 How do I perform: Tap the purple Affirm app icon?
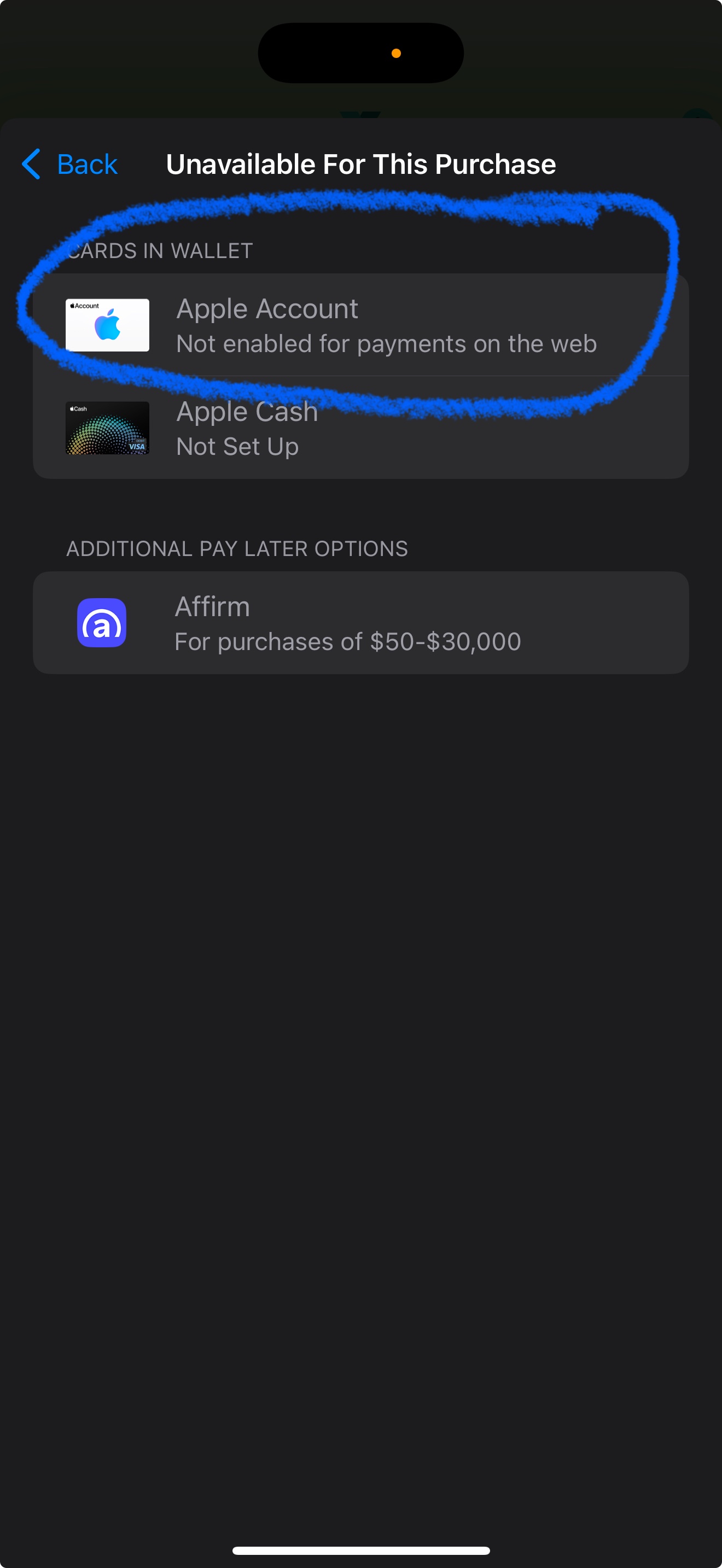(102, 623)
